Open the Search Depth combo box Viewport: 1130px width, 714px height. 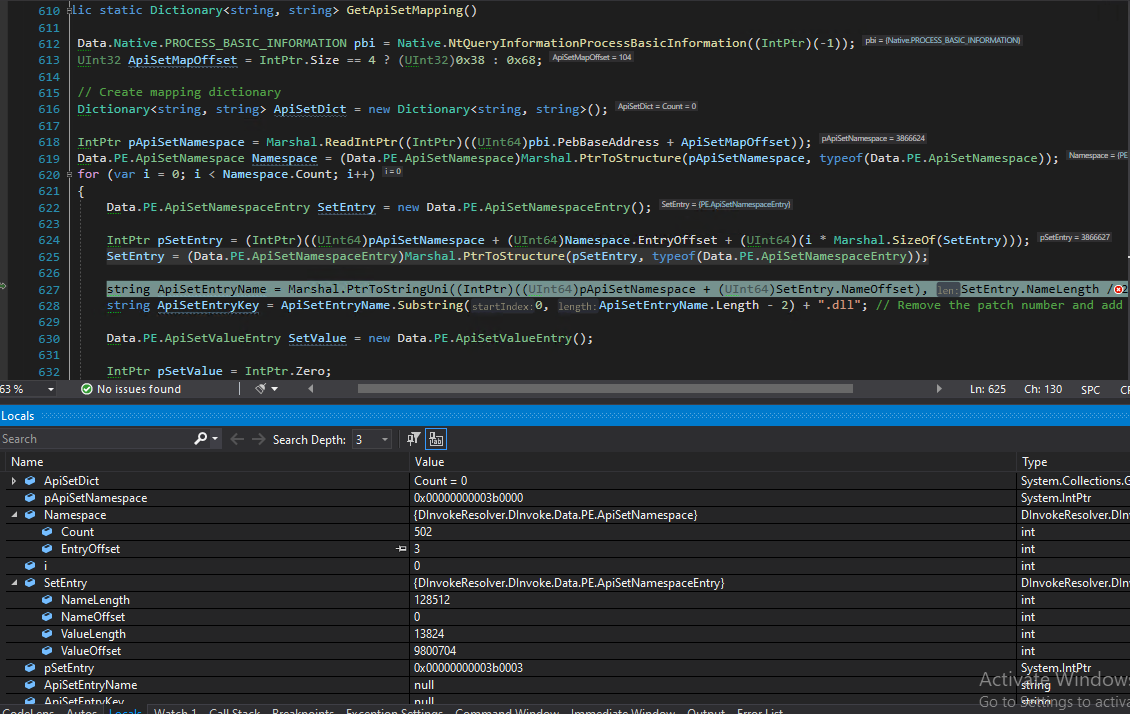coord(372,439)
